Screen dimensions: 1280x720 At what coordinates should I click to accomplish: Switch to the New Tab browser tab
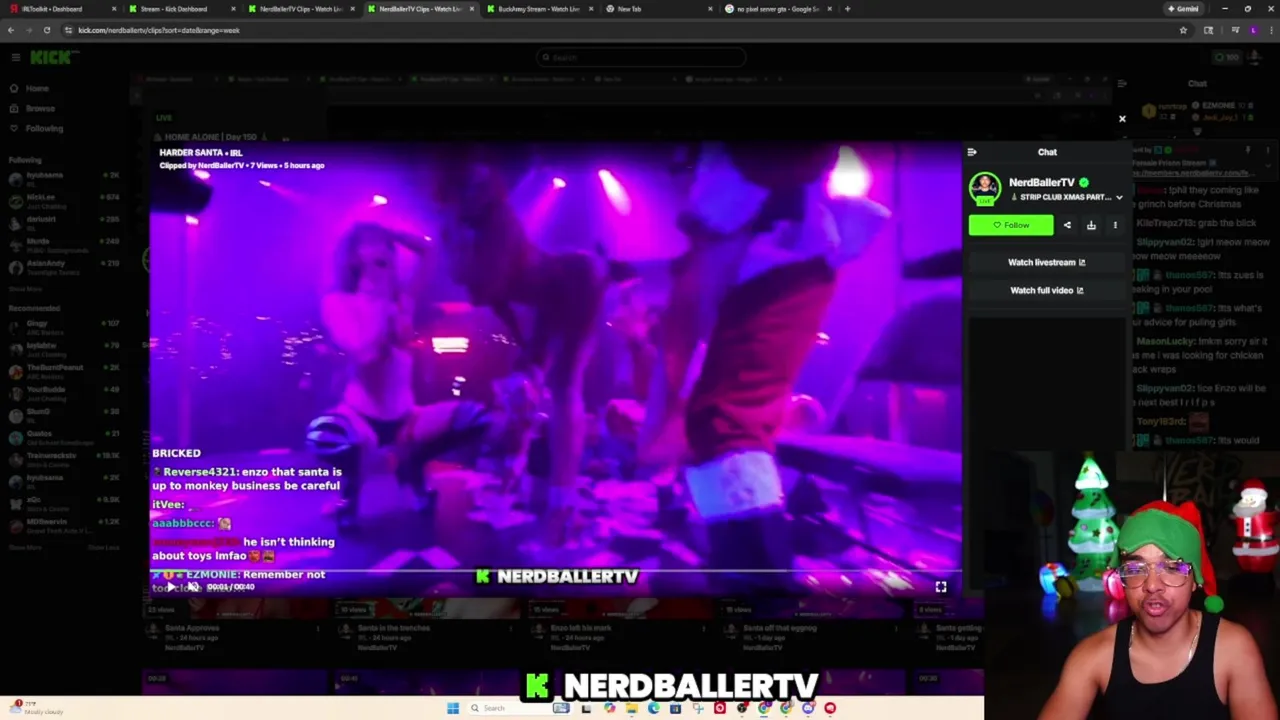(x=658, y=9)
